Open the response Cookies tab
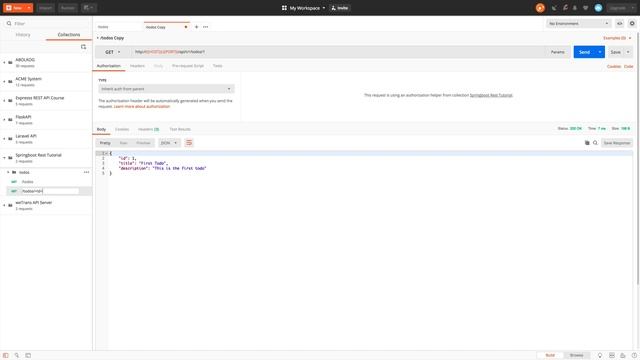Screen dimensions: 640x360 pos(122,129)
